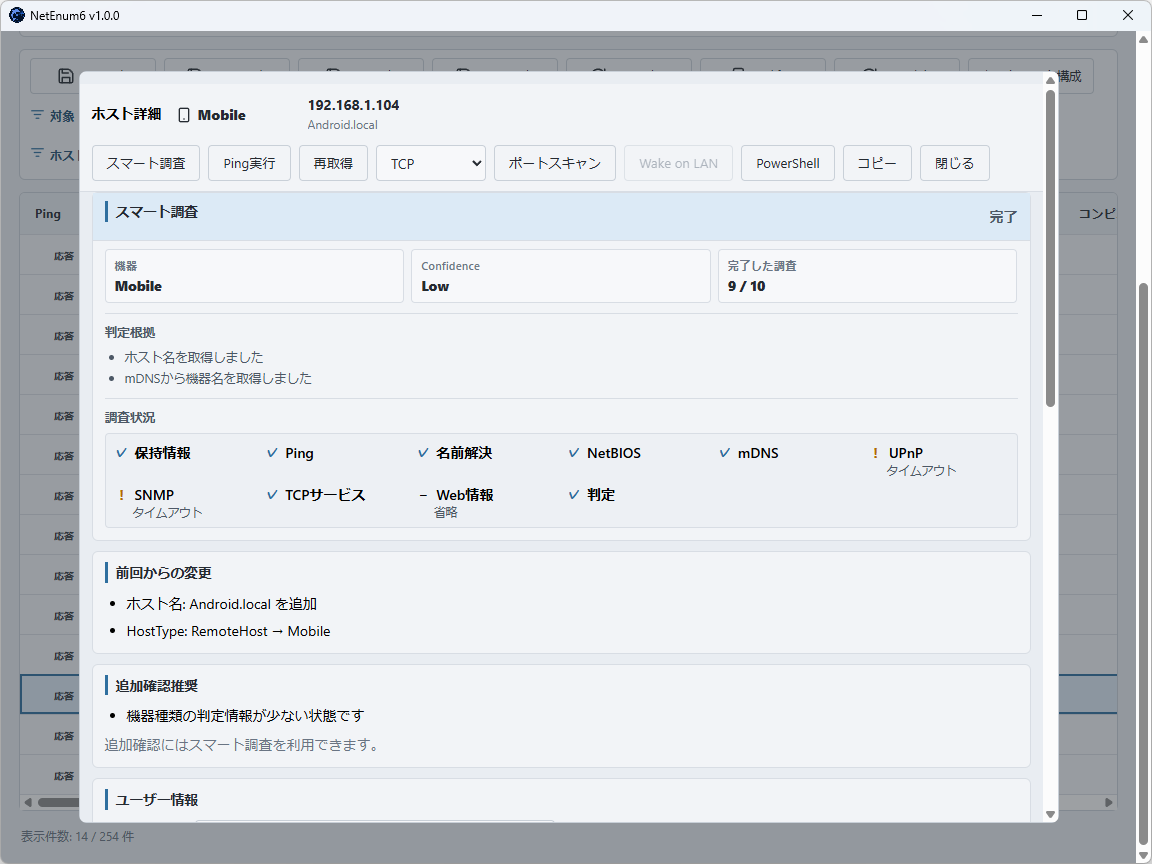This screenshot has width=1152, height=864.
Task: Click the mDNSから機器名を取得しました bullet
Action: [x=218, y=378]
